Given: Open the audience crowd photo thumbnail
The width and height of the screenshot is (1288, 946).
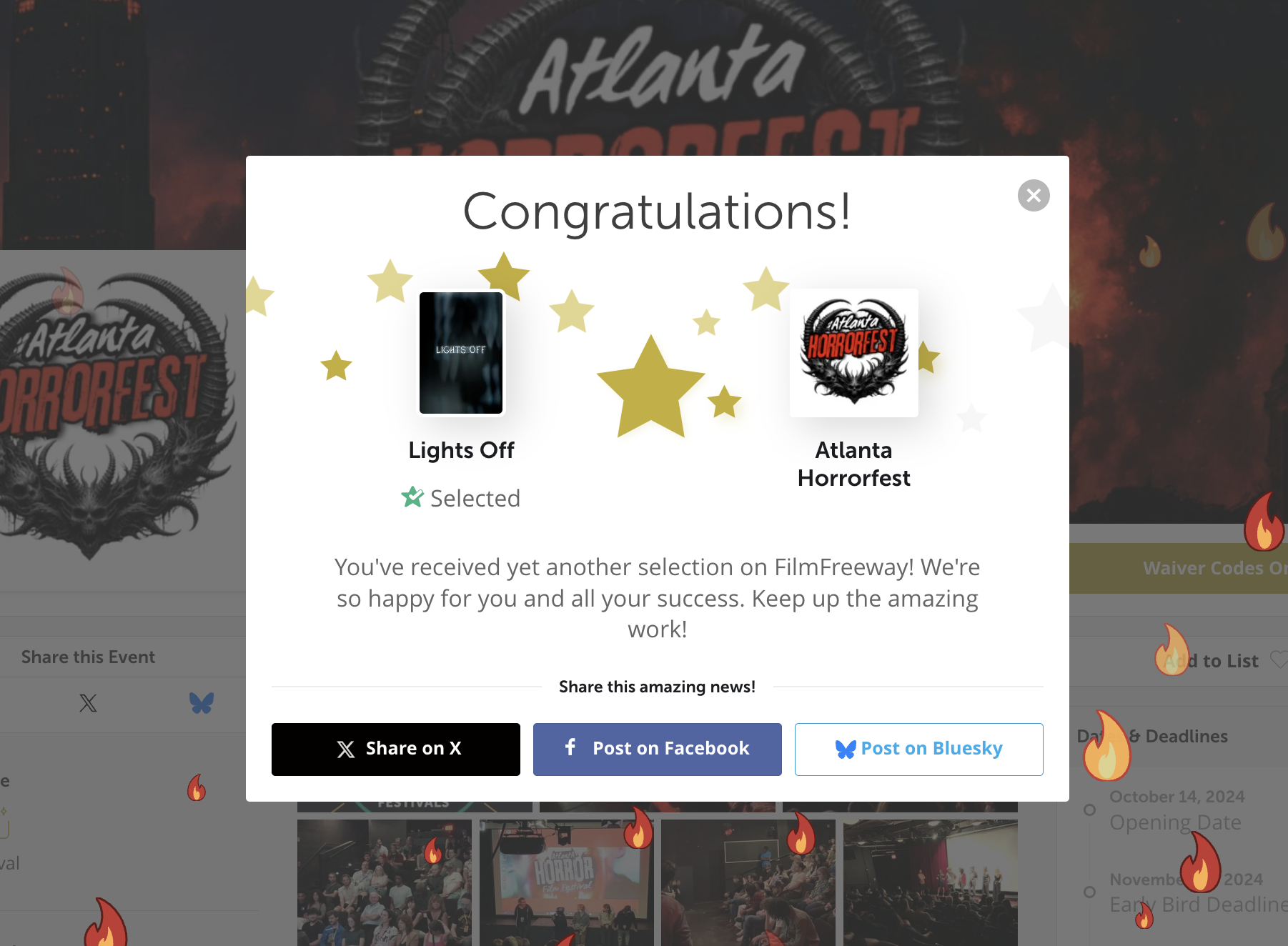Looking at the screenshot, I should (x=385, y=882).
